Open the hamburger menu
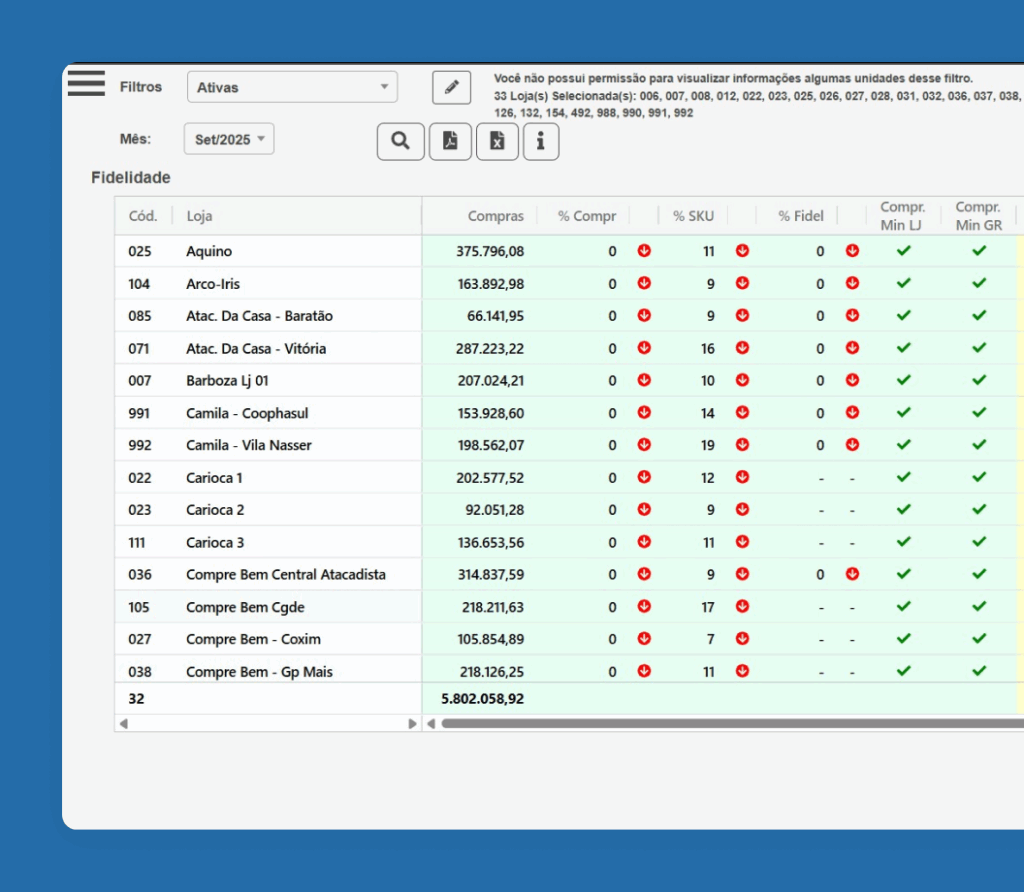1024x892 pixels. 86,83
